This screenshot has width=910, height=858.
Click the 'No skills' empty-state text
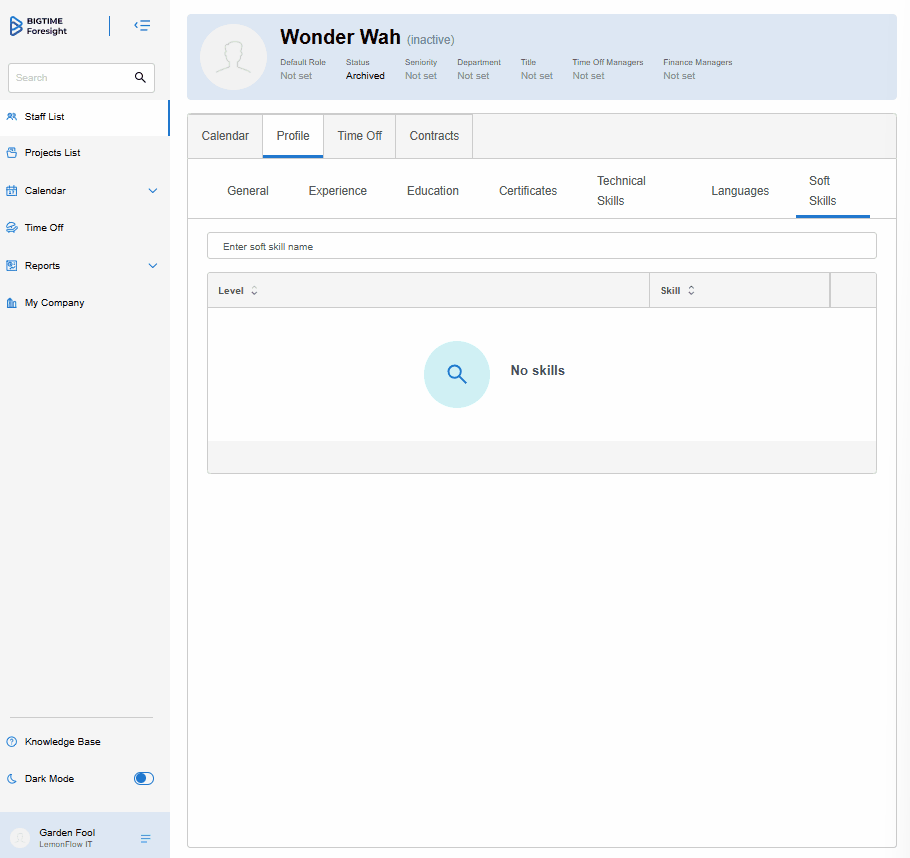pyautogui.click(x=537, y=370)
